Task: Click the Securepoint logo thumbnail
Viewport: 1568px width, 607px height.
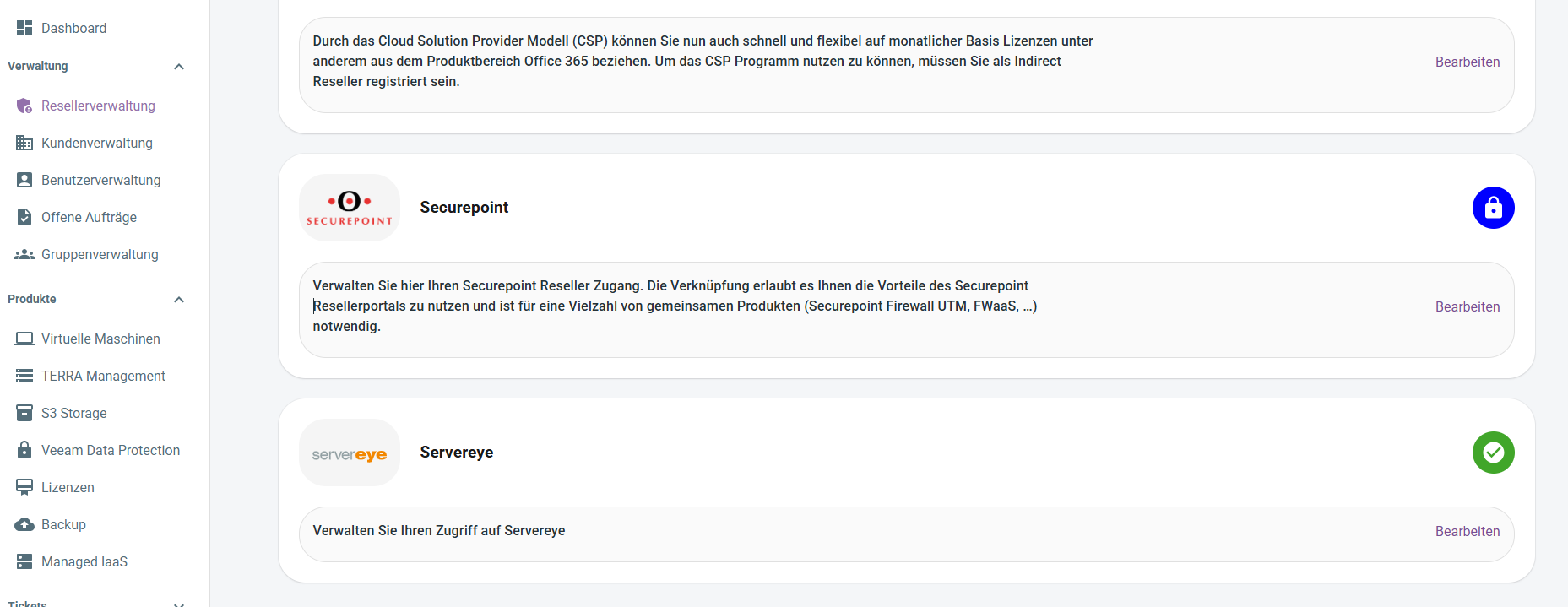Action: (x=350, y=208)
